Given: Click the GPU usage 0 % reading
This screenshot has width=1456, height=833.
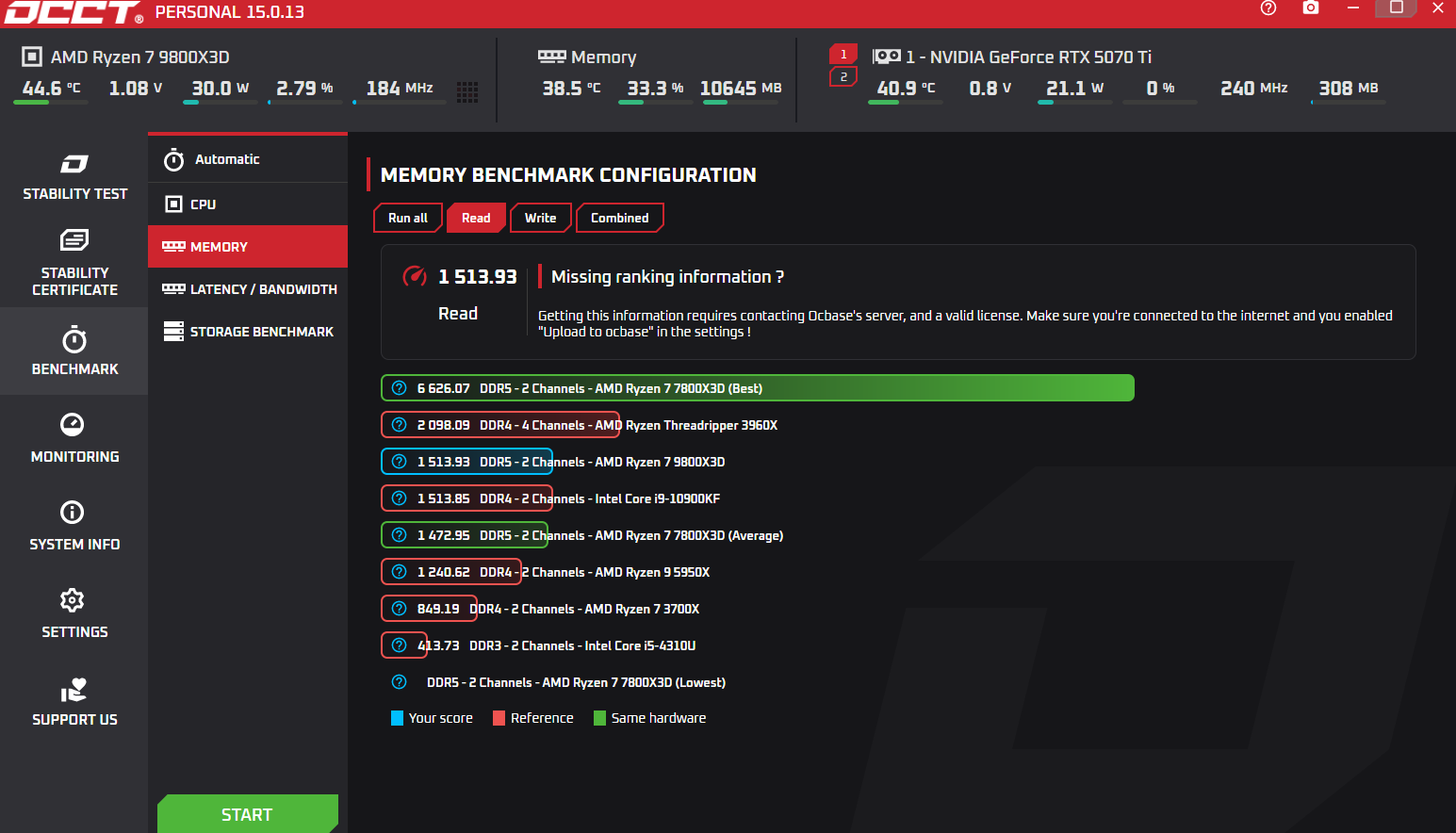Looking at the screenshot, I should (x=1160, y=88).
